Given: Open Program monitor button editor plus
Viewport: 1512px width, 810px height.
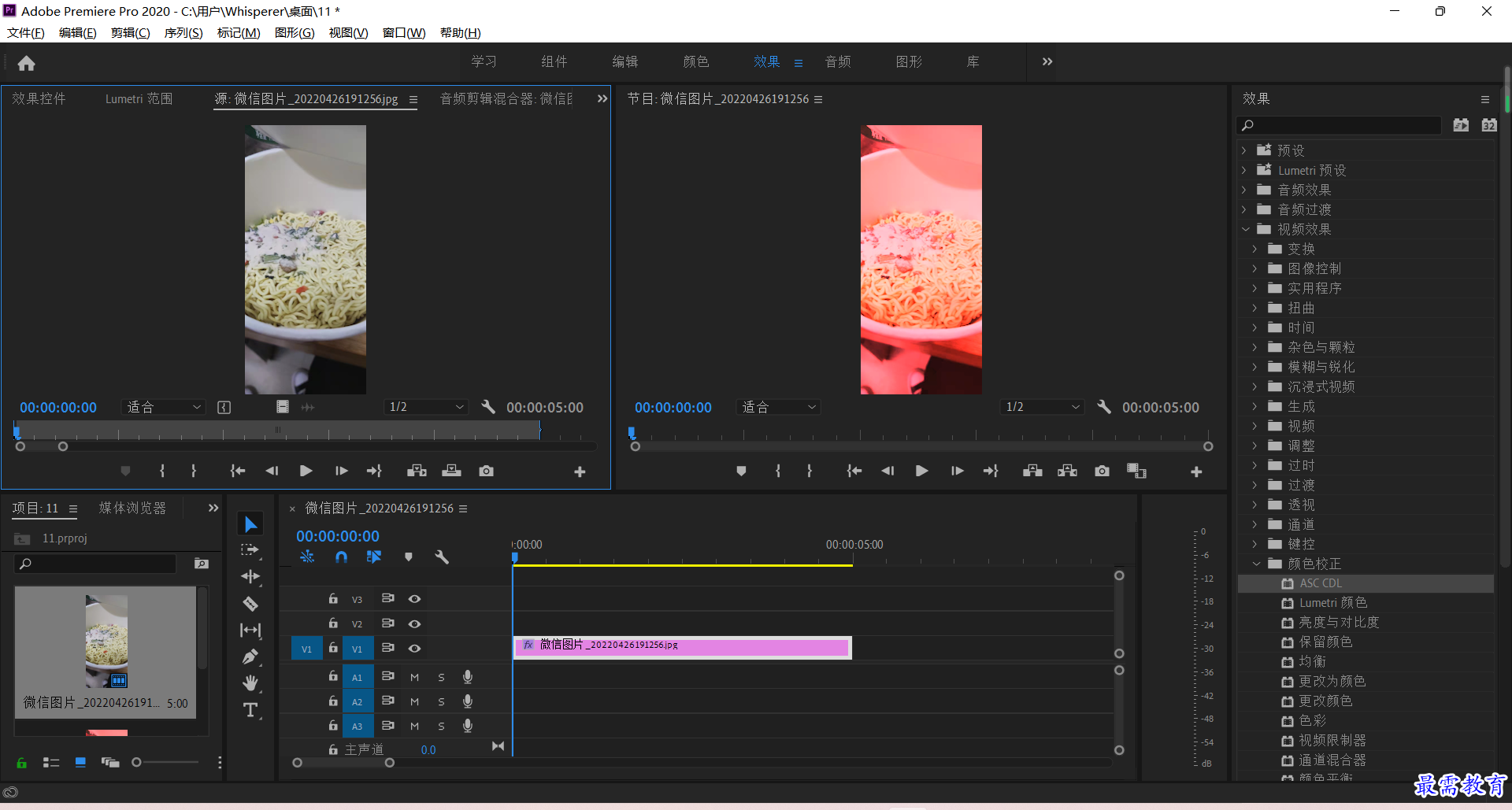Looking at the screenshot, I should click(x=1196, y=472).
